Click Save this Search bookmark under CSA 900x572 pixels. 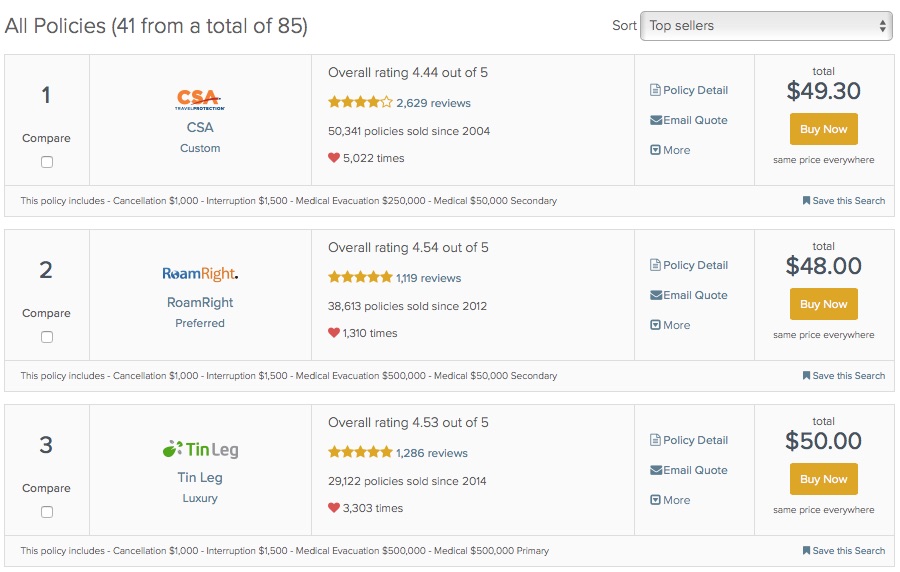pyautogui.click(x=844, y=201)
